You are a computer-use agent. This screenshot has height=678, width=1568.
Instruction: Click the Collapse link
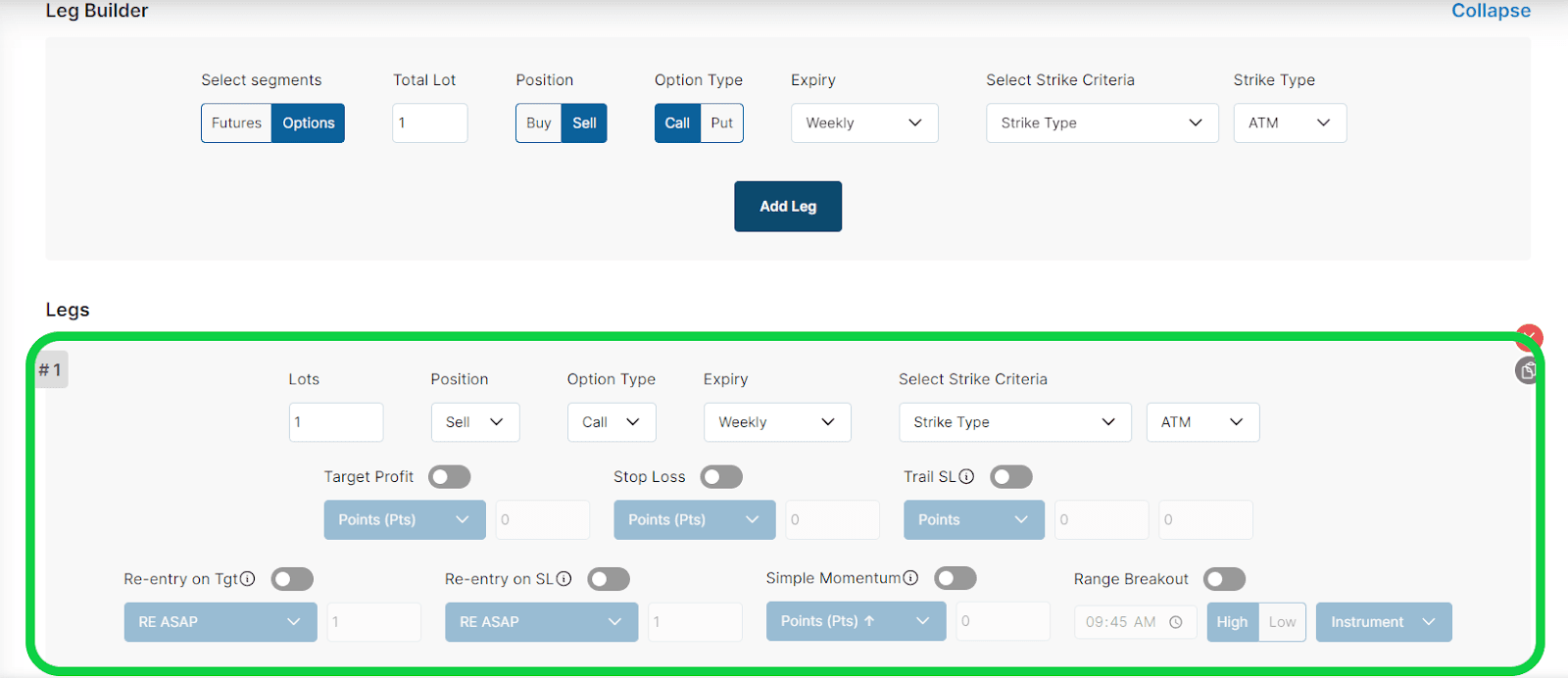coord(1490,11)
